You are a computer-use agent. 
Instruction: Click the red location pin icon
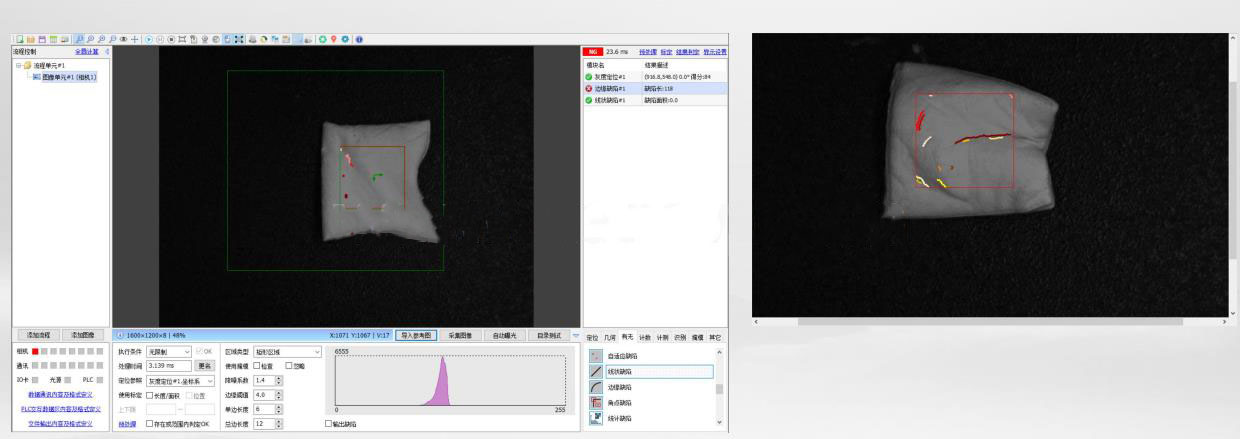point(334,39)
